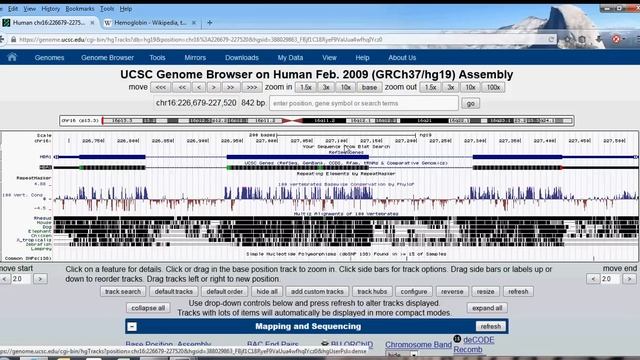This screenshot has height=360, width=640.
Task: Zoom in to base level
Action: click(369, 87)
